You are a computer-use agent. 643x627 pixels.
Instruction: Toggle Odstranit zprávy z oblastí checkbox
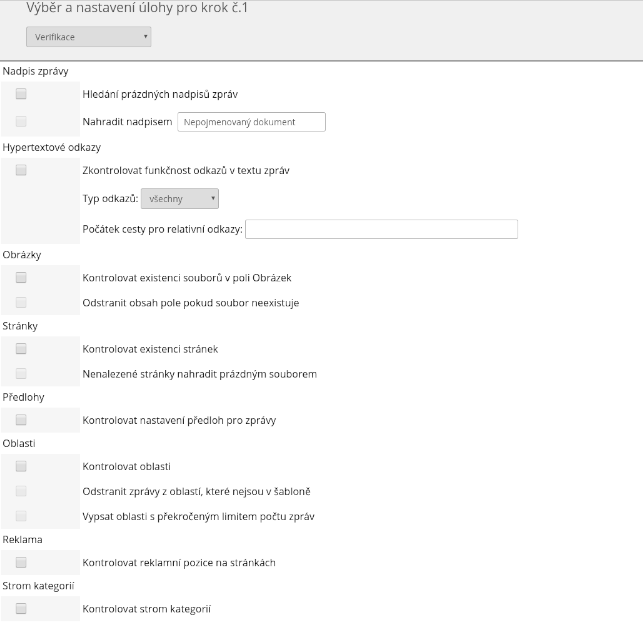point(21,491)
